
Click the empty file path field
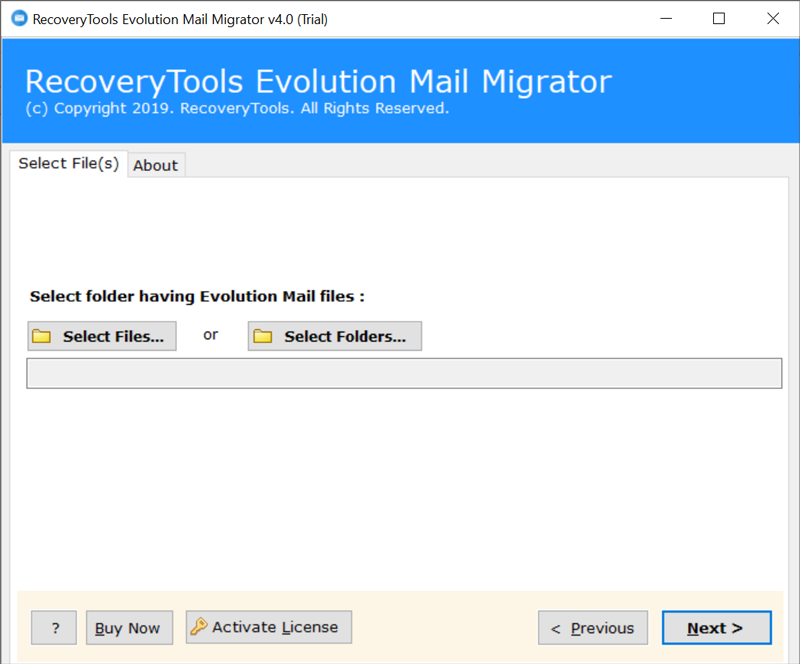[x=404, y=374]
